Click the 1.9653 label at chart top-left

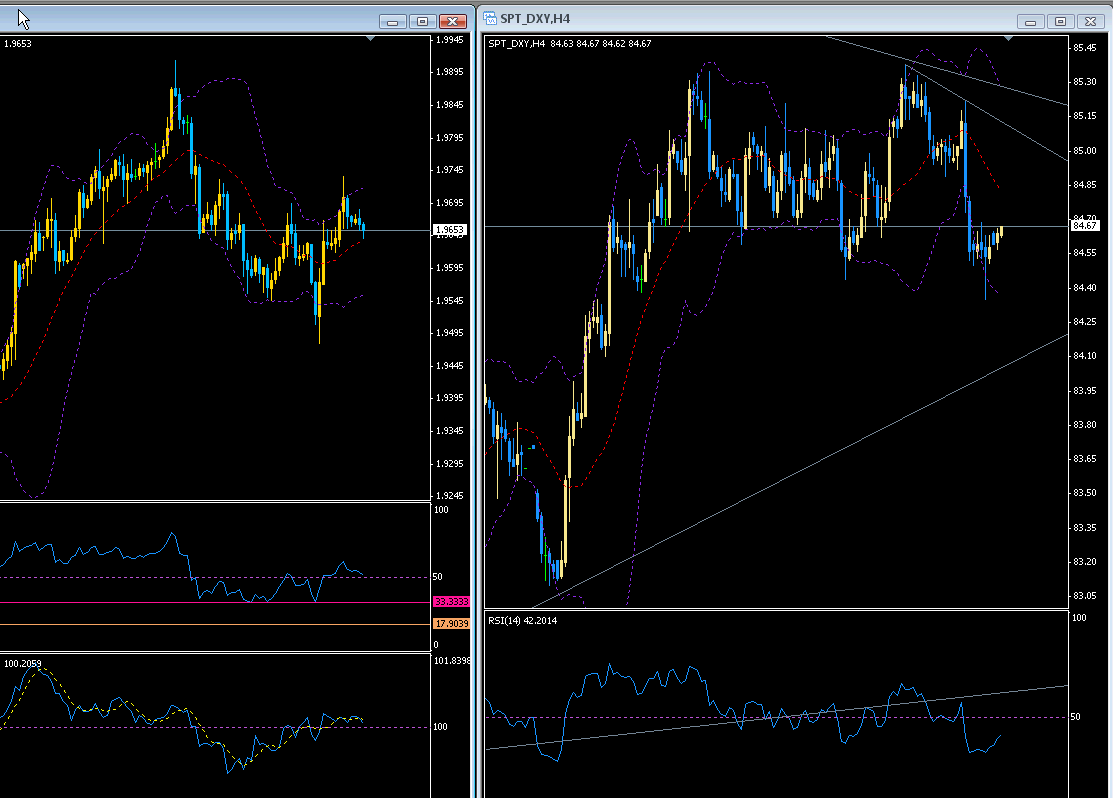point(18,43)
